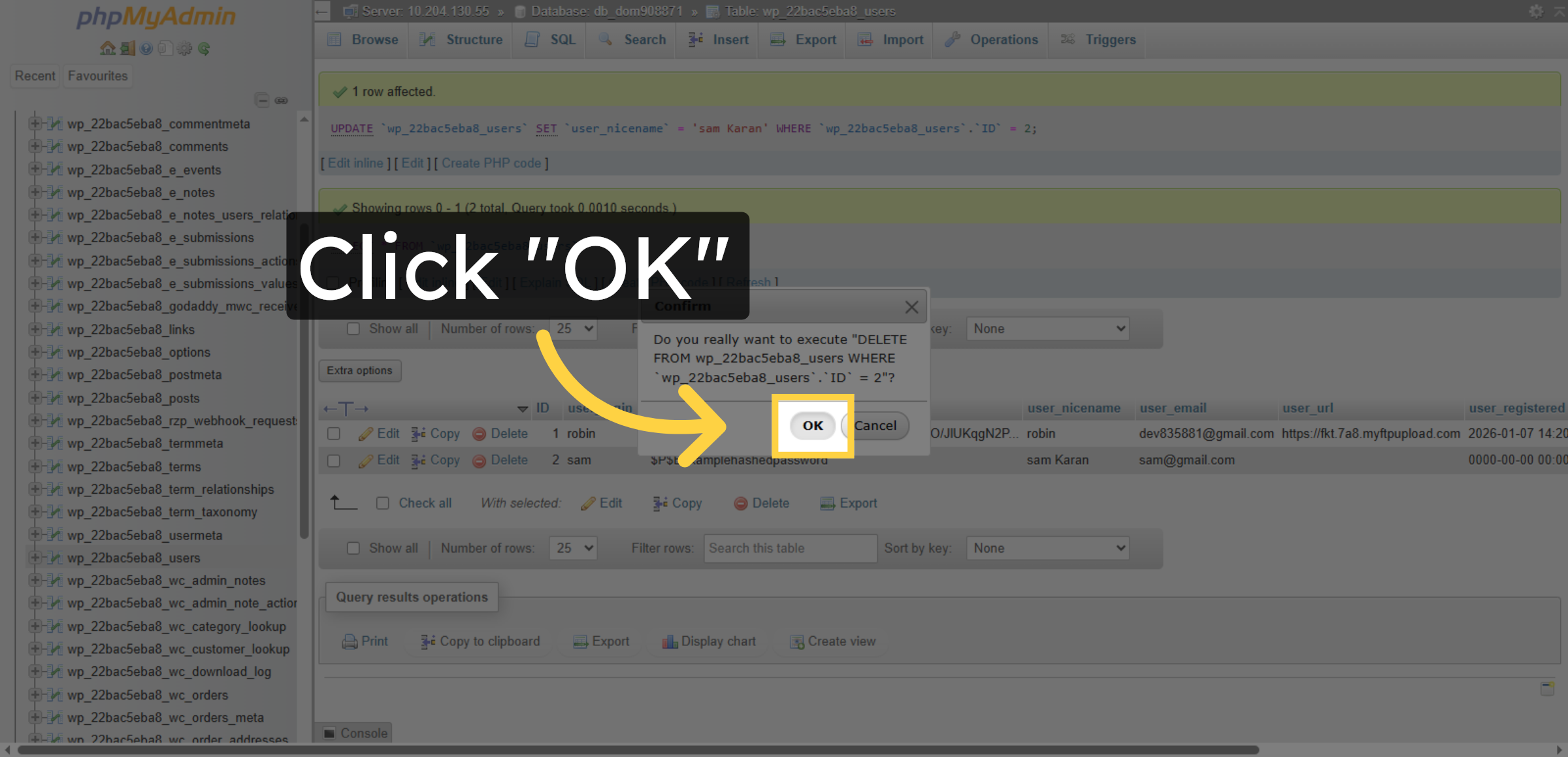Open the bottom Sort by key dropdown
Viewport: 1568px width, 757px height.
pos(1047,548)
